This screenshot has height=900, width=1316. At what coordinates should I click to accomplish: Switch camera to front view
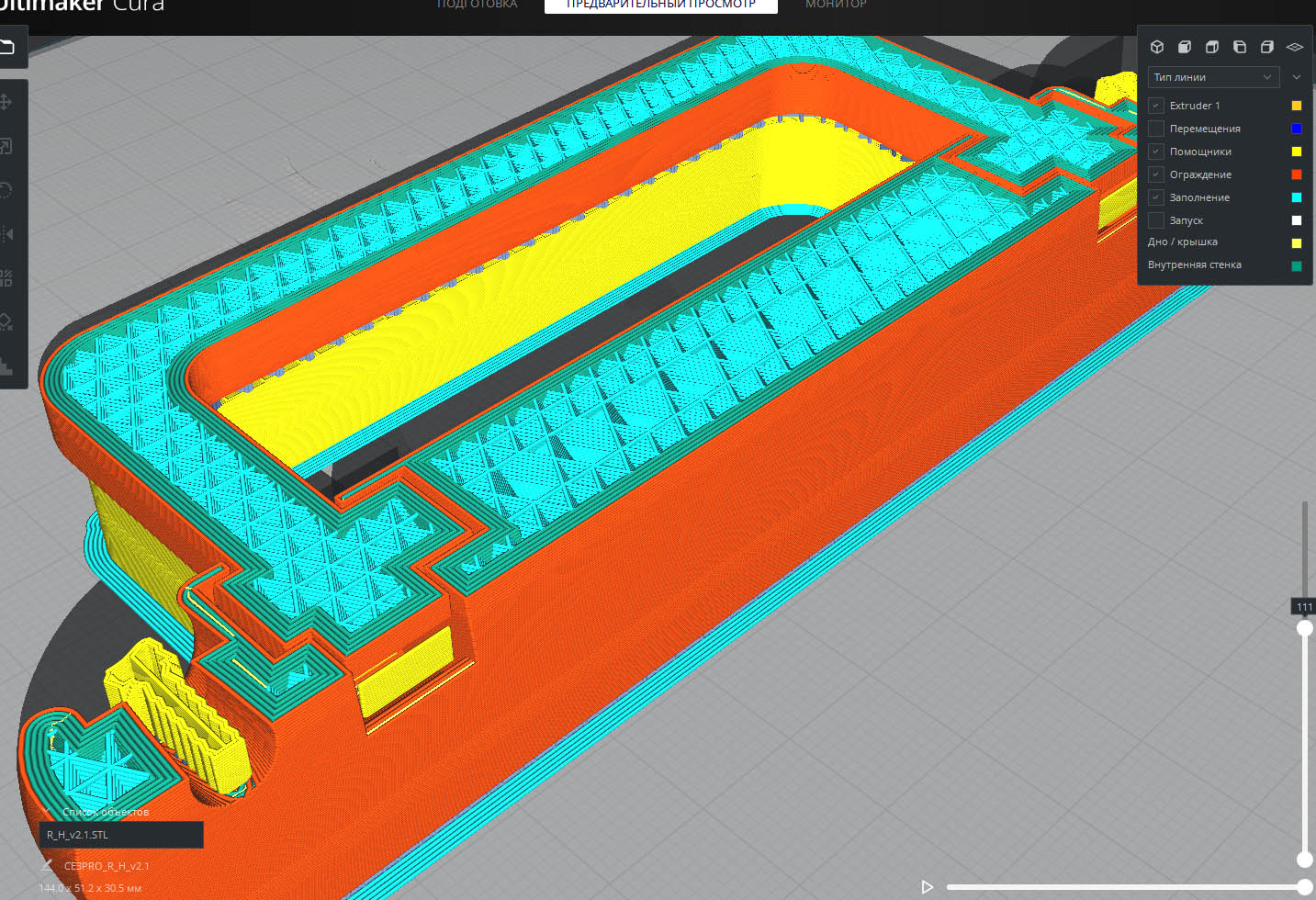tap(1185, 47)
